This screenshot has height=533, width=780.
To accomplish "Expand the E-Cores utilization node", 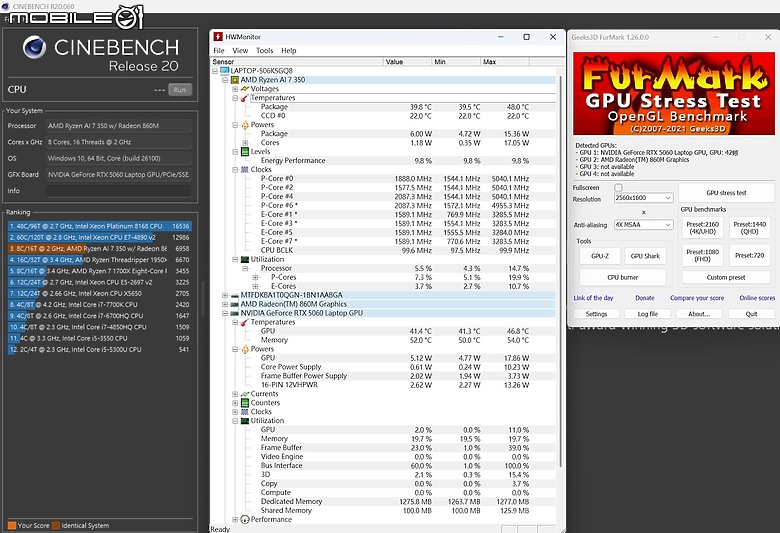I will (255, 286).
